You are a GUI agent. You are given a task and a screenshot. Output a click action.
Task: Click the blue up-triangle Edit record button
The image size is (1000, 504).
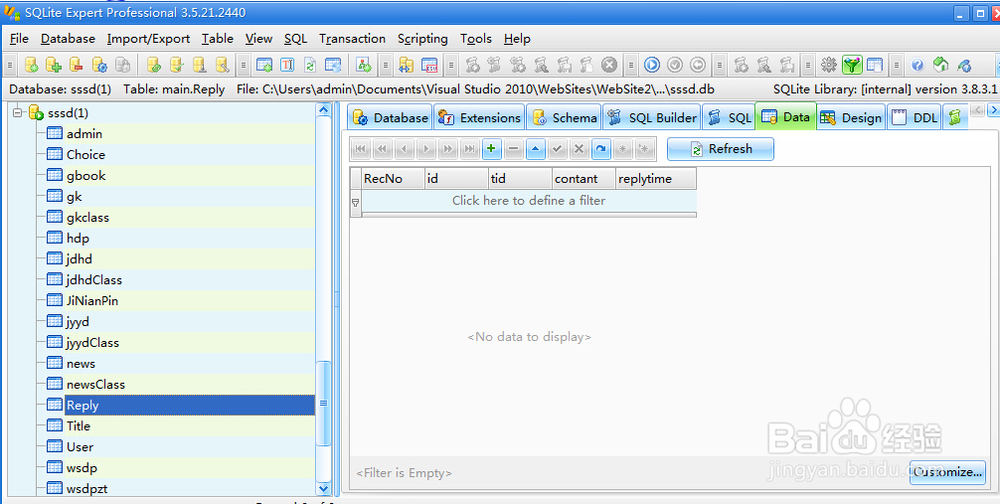(535, 149)
